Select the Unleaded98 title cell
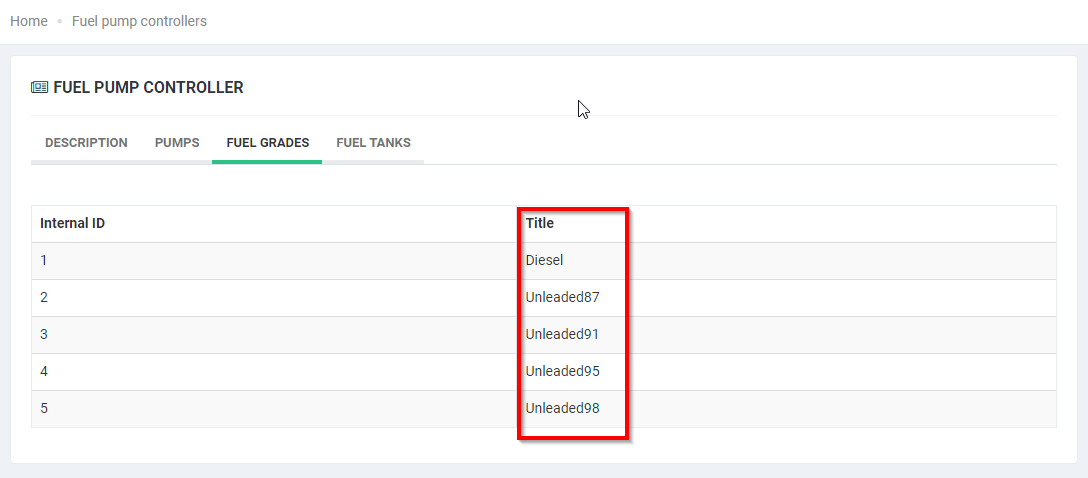This screenshot has width=1088, height=478. [x=562, y=408]
